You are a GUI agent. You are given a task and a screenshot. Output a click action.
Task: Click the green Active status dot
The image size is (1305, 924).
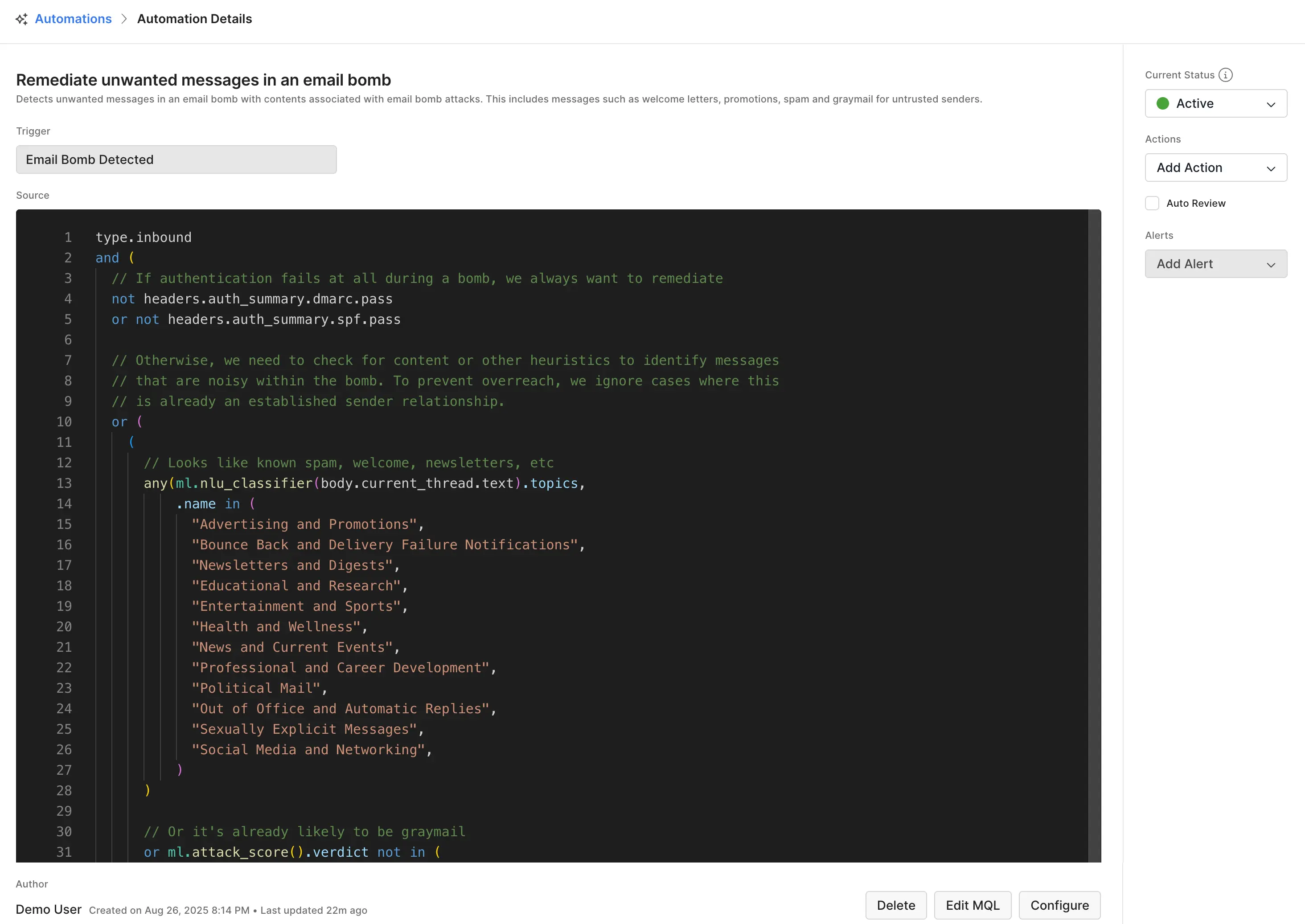tap(1163, 103)
